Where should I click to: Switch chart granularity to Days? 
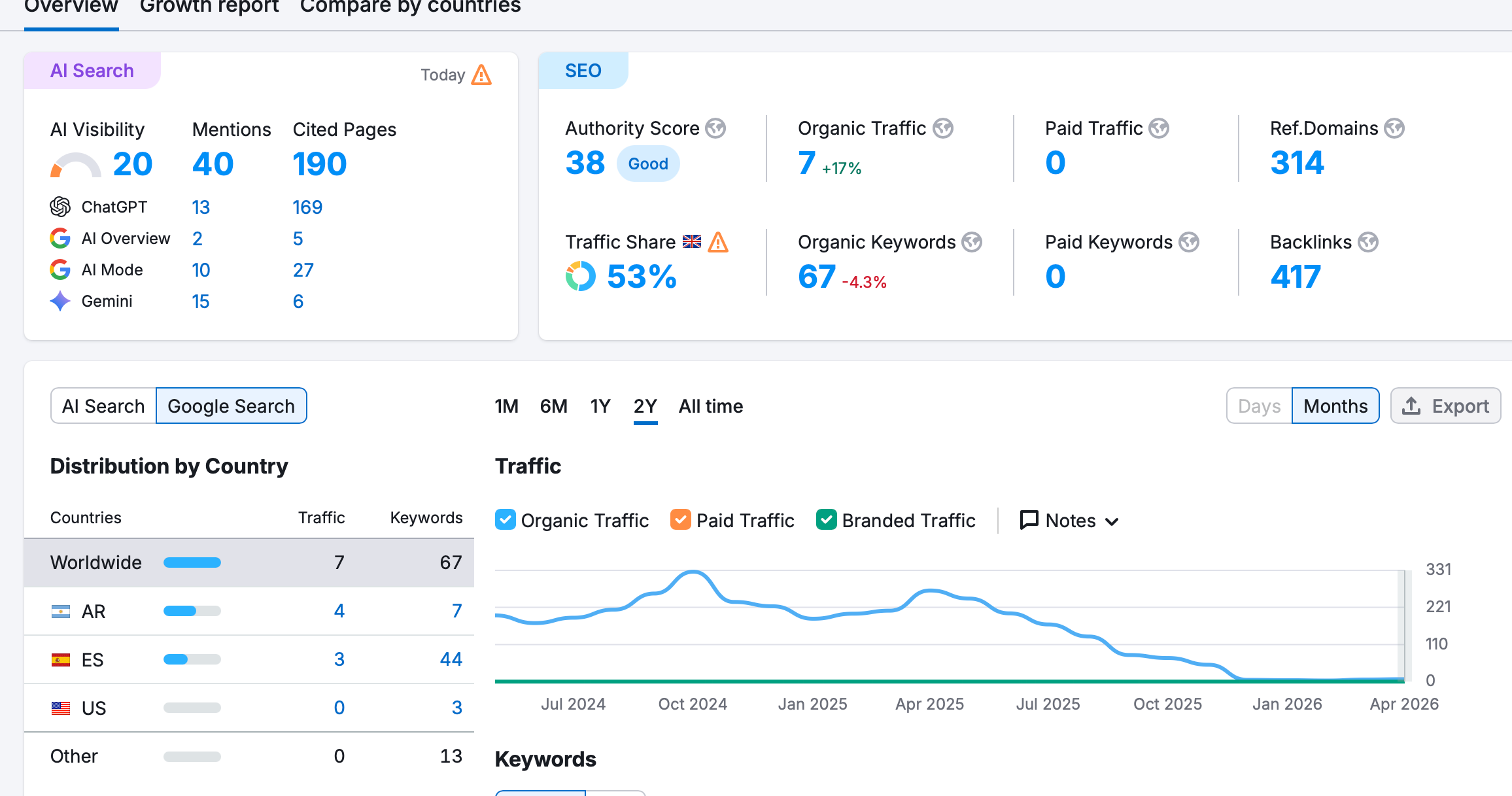click(x=1259, y=406)
